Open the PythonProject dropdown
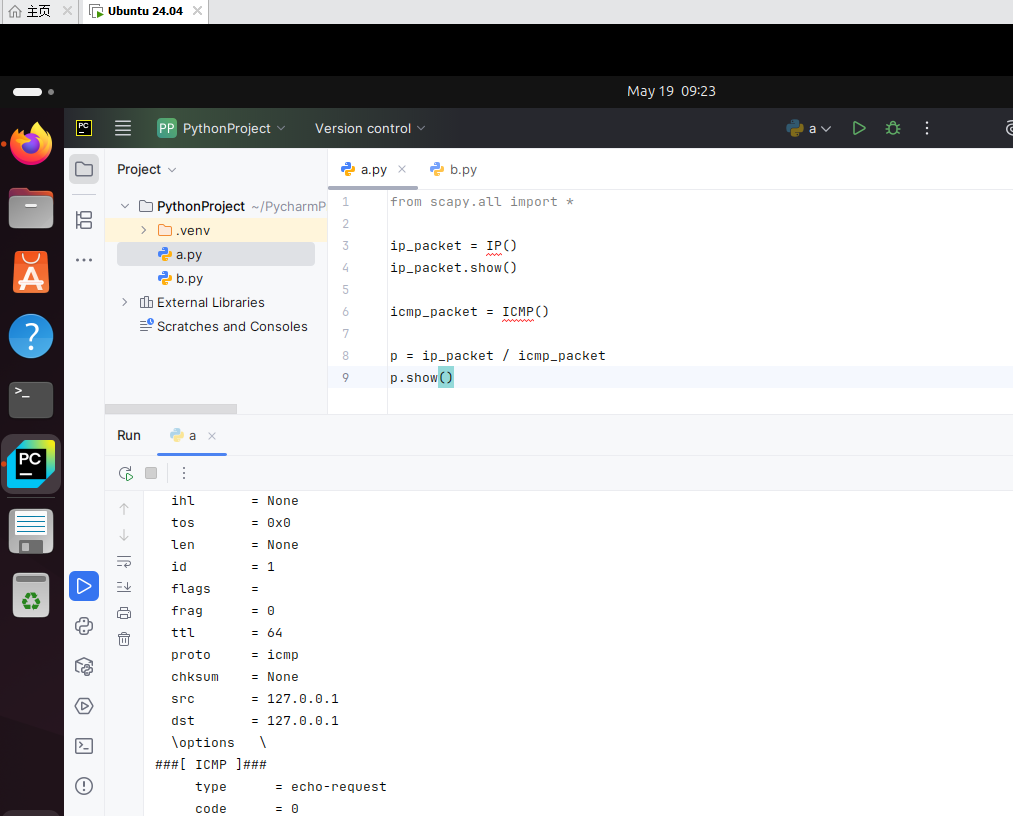Screen dimensions: 1013x816 222,128
